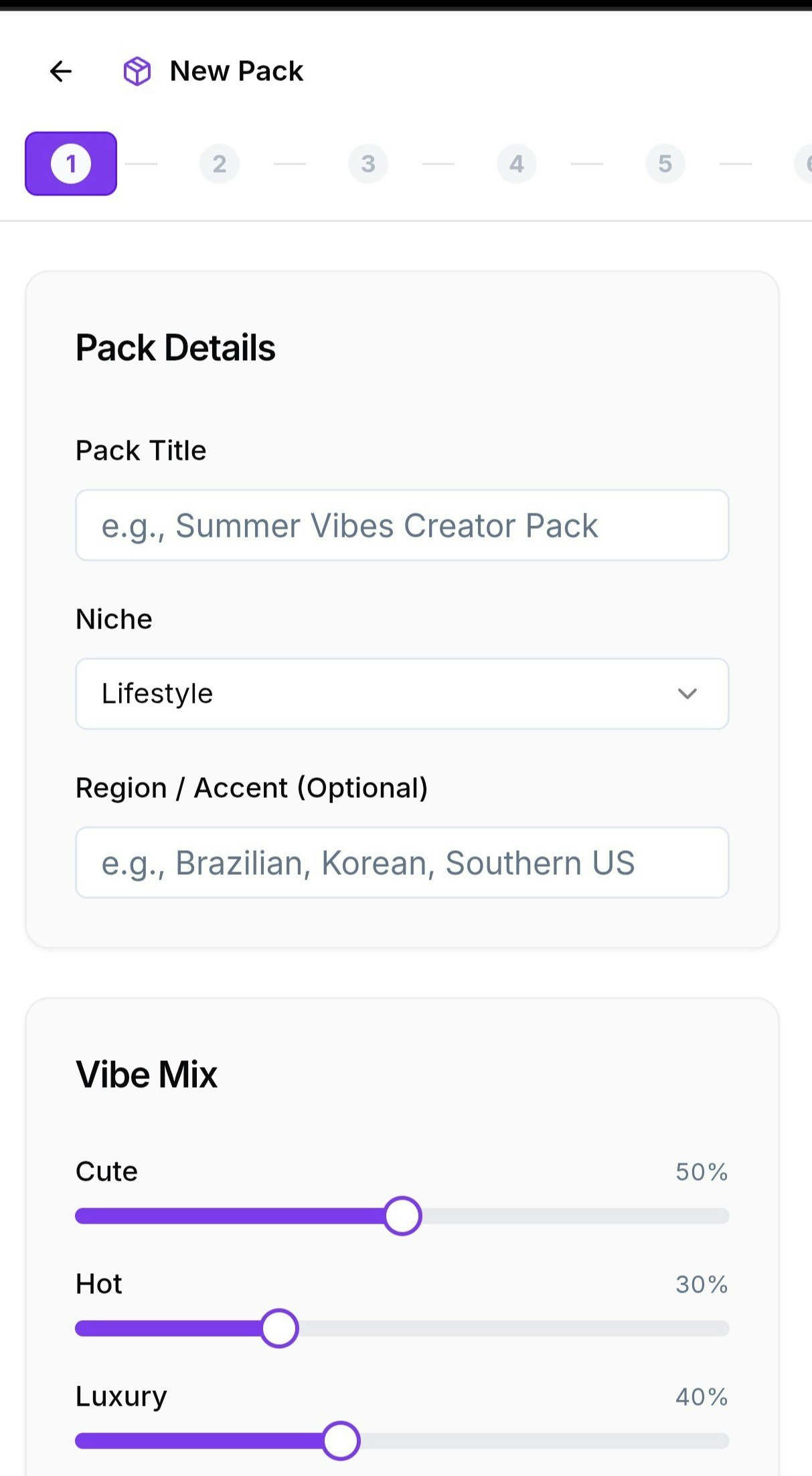The image size is (812, 1476).
Task: Select the partially visible step 6 indicator
Action: pos(807,163)
